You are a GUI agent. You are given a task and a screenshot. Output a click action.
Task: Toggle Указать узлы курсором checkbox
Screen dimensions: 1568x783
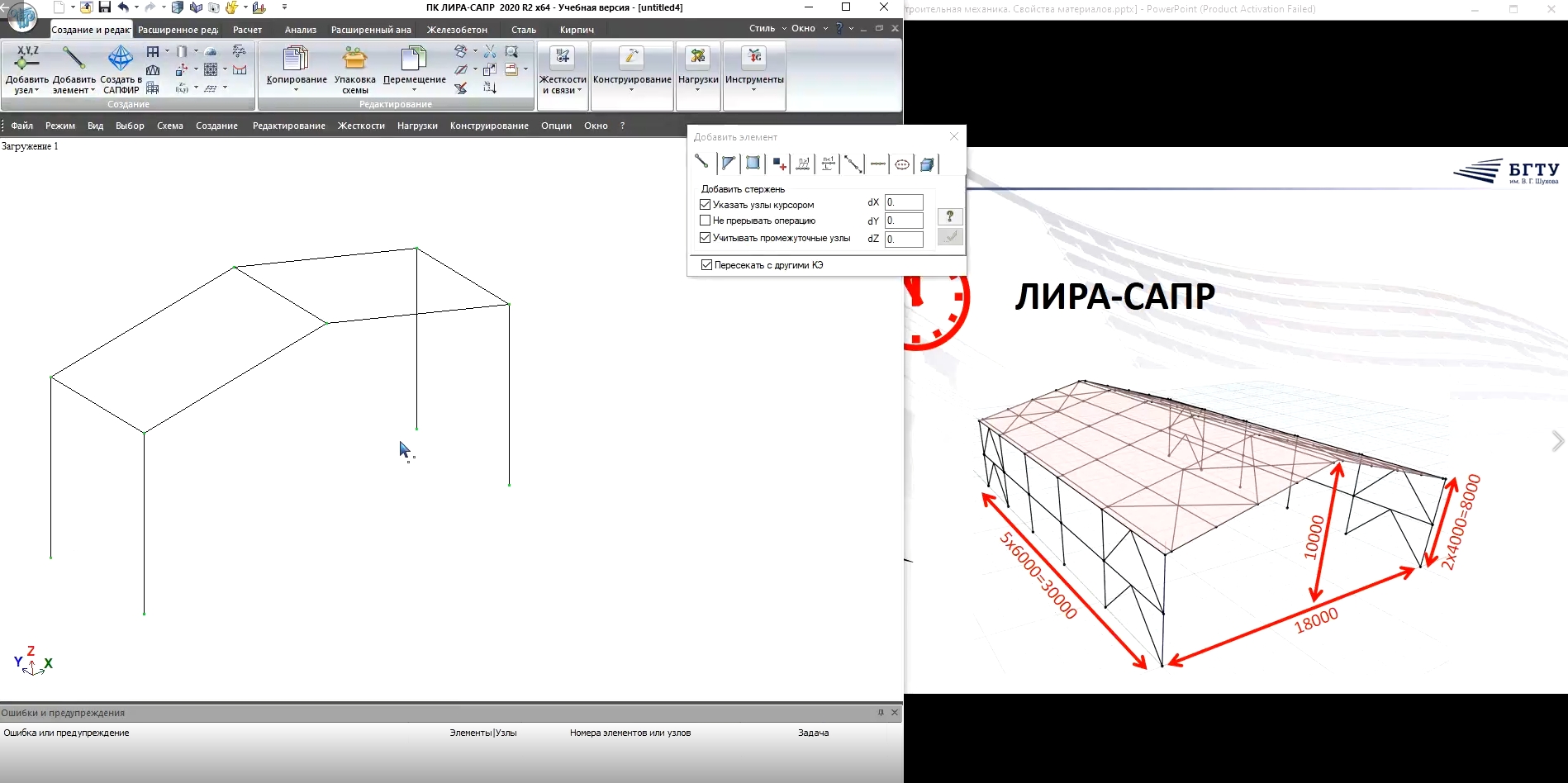(705, 204)
